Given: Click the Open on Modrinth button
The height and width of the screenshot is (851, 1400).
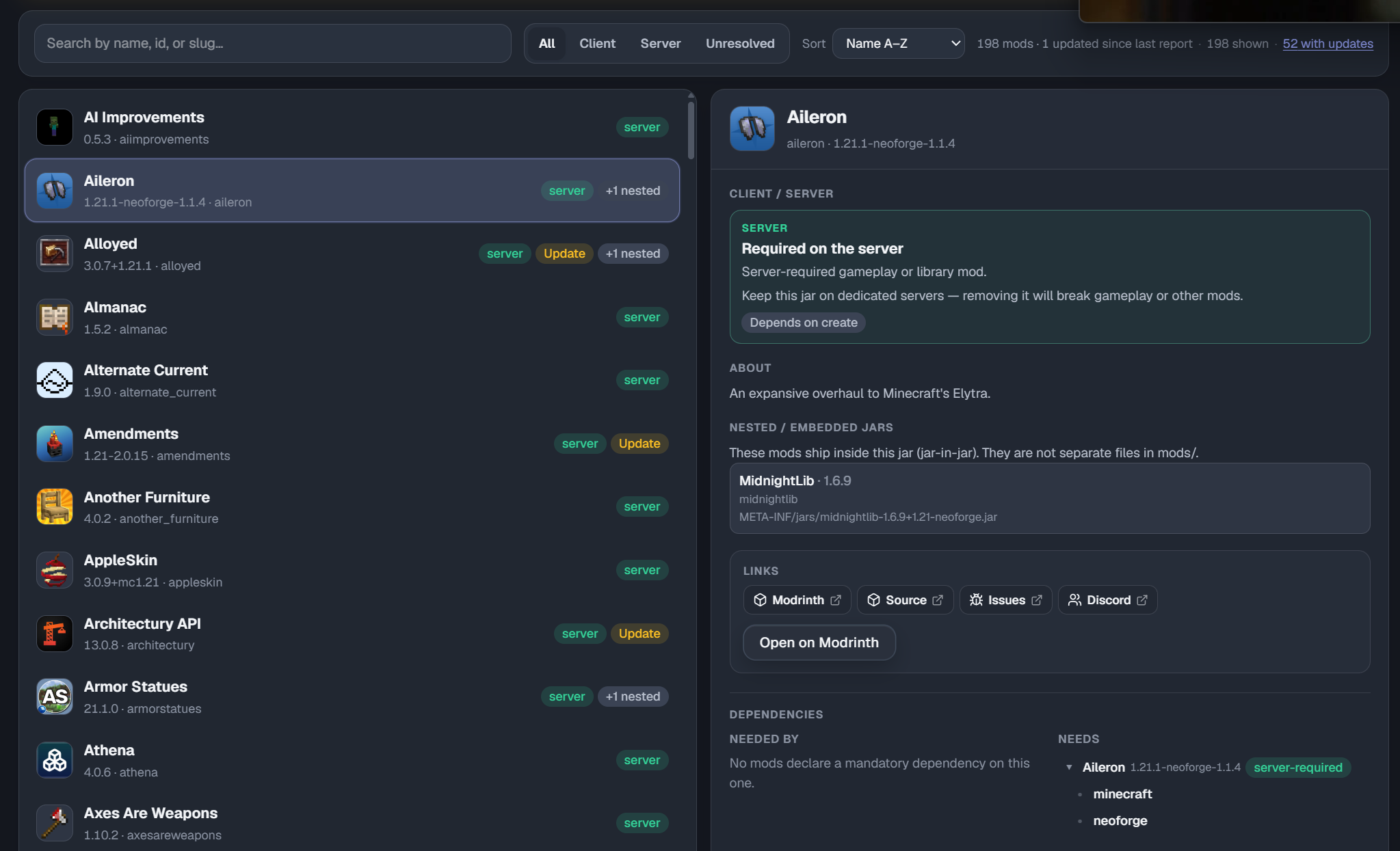Looking at the screenshot, I should tap(819, 643).
